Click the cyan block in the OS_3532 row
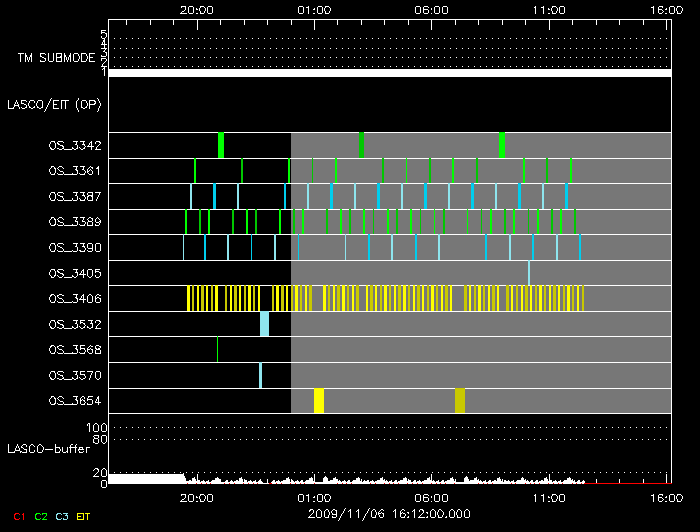This screenshot has height=532, width=700. [265, 324]
